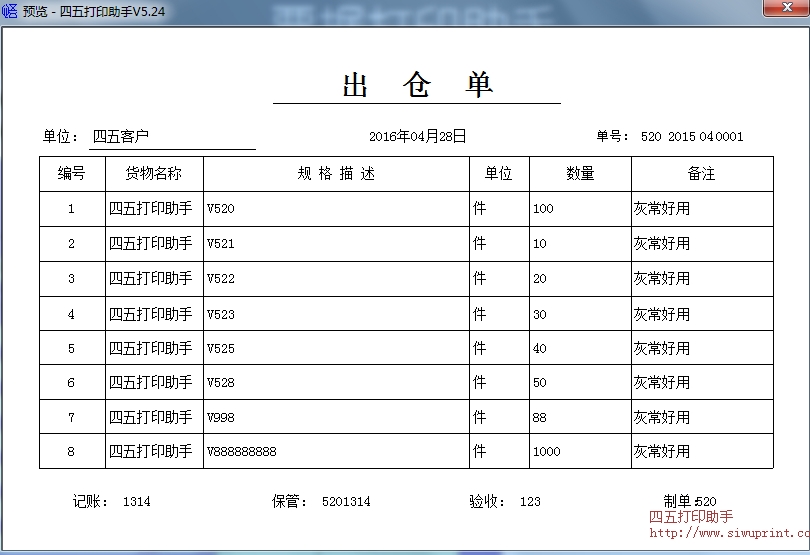Close the preview window
Viewport: 810px width, 555px height.
(x=787, y=8)
